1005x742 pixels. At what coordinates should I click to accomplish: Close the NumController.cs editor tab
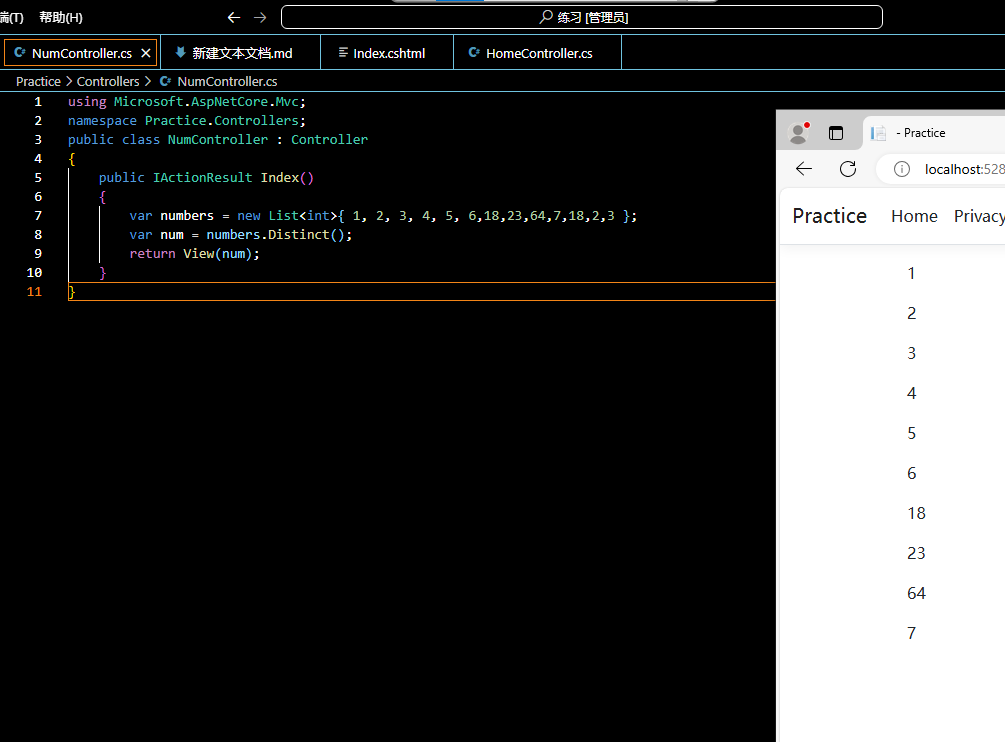(146, 53)
